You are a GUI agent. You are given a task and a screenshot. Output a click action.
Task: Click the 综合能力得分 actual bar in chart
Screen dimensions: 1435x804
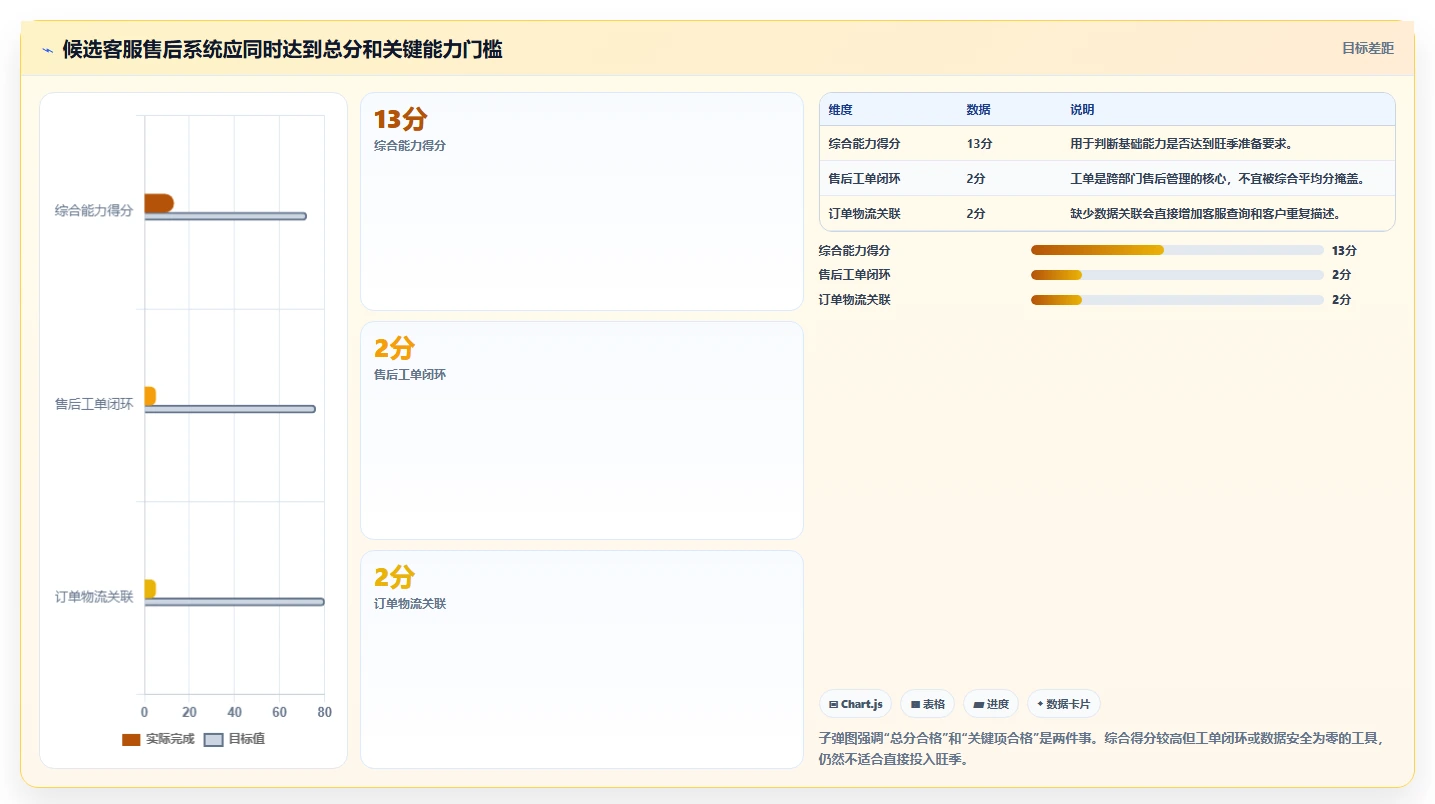click(159, 203)
